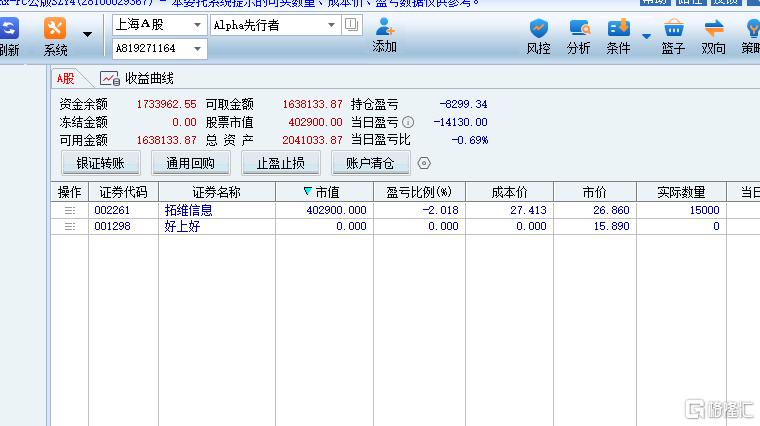
Task: Click the 刷新 refresh icon
Action: point(9,28)
